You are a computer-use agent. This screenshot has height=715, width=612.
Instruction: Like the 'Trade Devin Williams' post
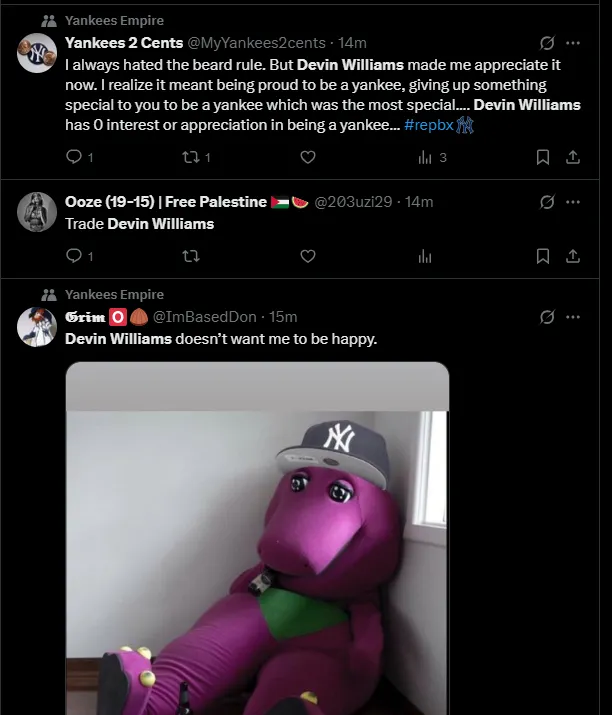tap(308, 256)
